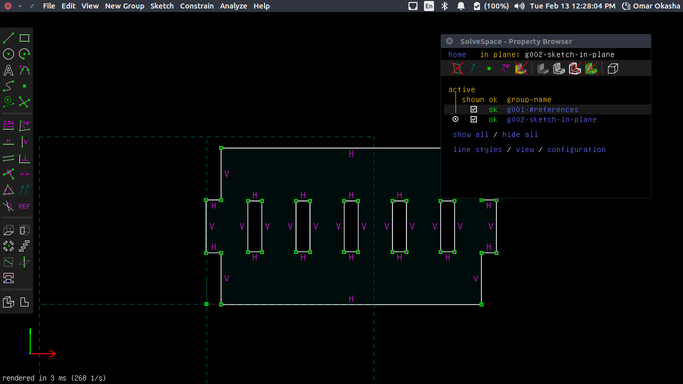Apply point on line constraint
This screenshot has width=683, height=384.
pos(8,174)
